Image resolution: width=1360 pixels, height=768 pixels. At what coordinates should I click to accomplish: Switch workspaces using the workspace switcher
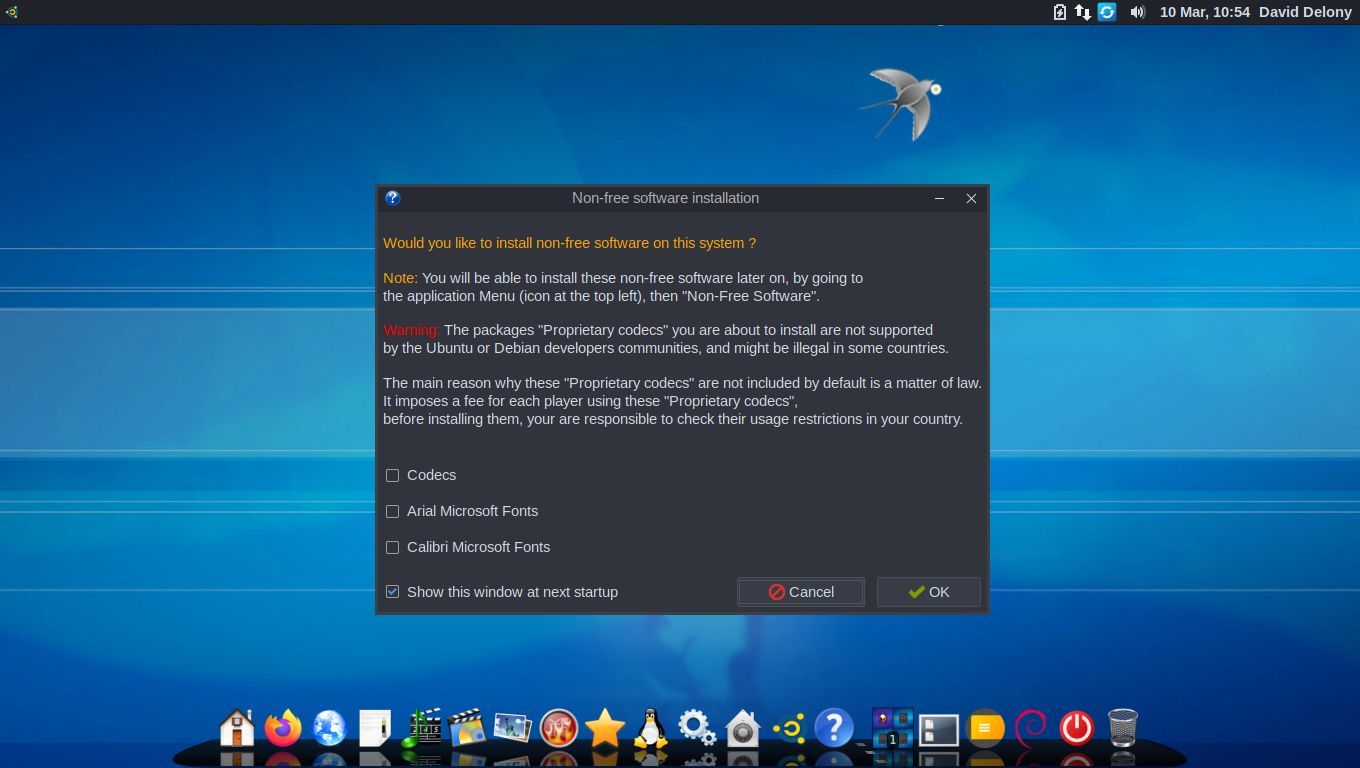click(x=892, y=728)
